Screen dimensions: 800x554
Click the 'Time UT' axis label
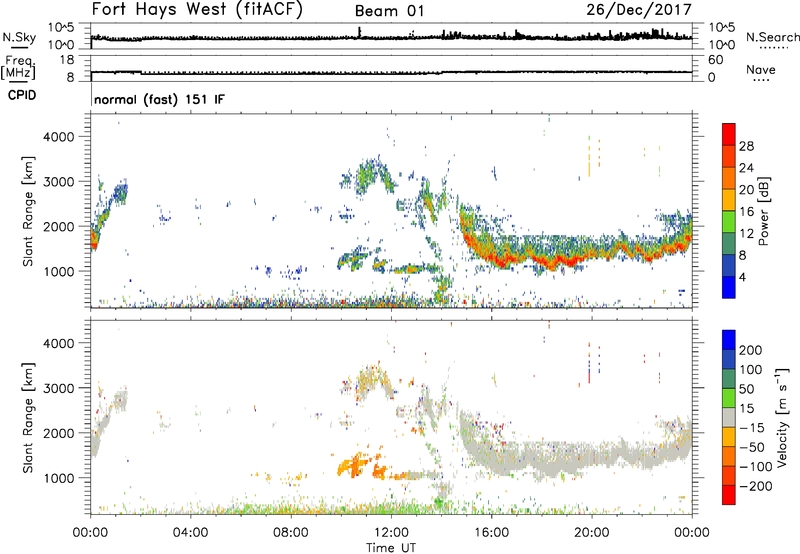click(391, 548)
